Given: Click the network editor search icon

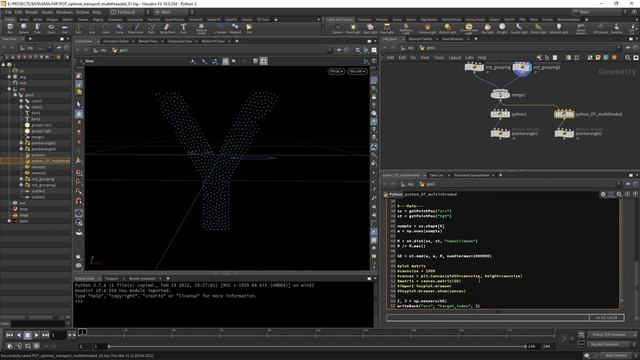Looking at the screenshot, I should tap(628, 58).
